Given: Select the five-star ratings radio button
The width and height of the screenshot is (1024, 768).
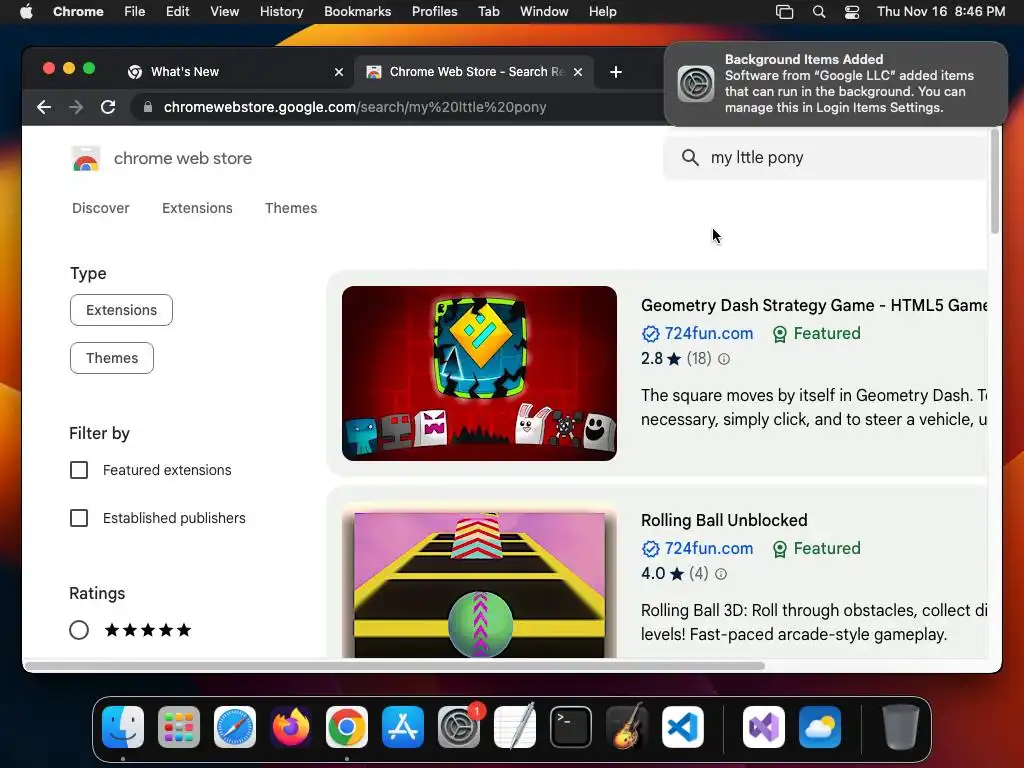Looking at the screenshot, I should 79,630.
